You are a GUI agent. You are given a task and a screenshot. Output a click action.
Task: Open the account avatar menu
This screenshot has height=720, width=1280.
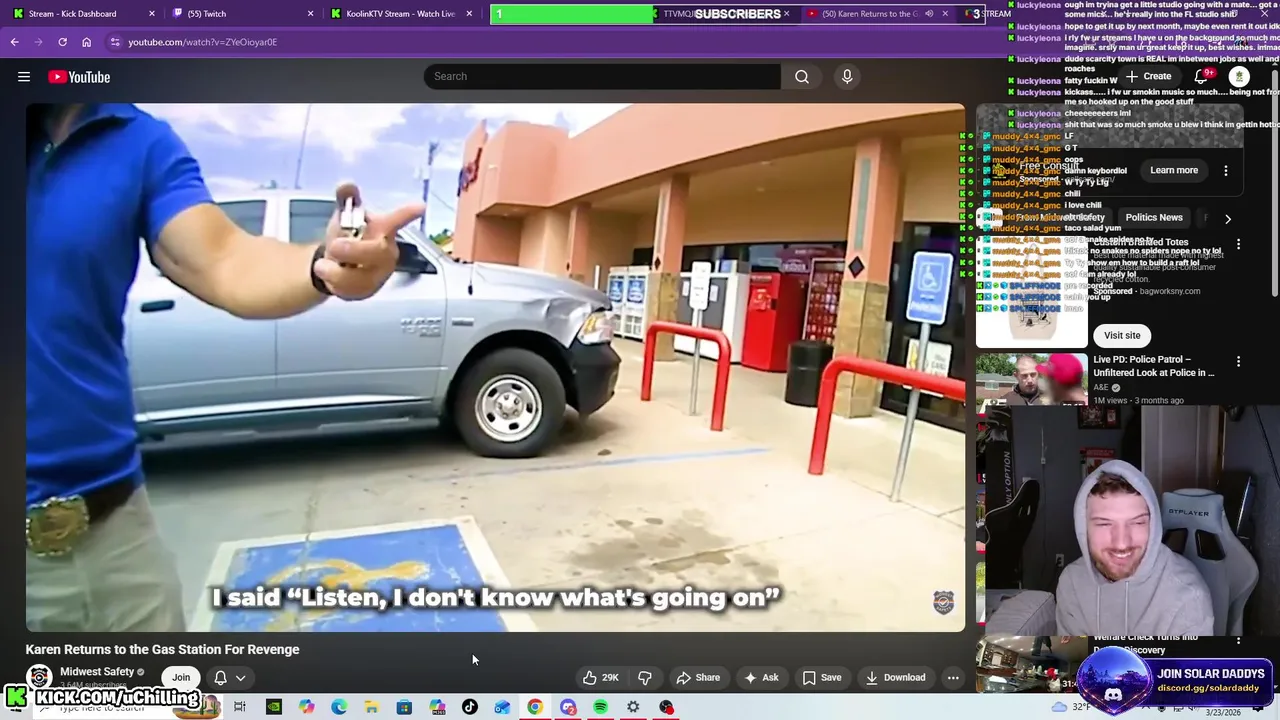click(x=1239, y=77)
